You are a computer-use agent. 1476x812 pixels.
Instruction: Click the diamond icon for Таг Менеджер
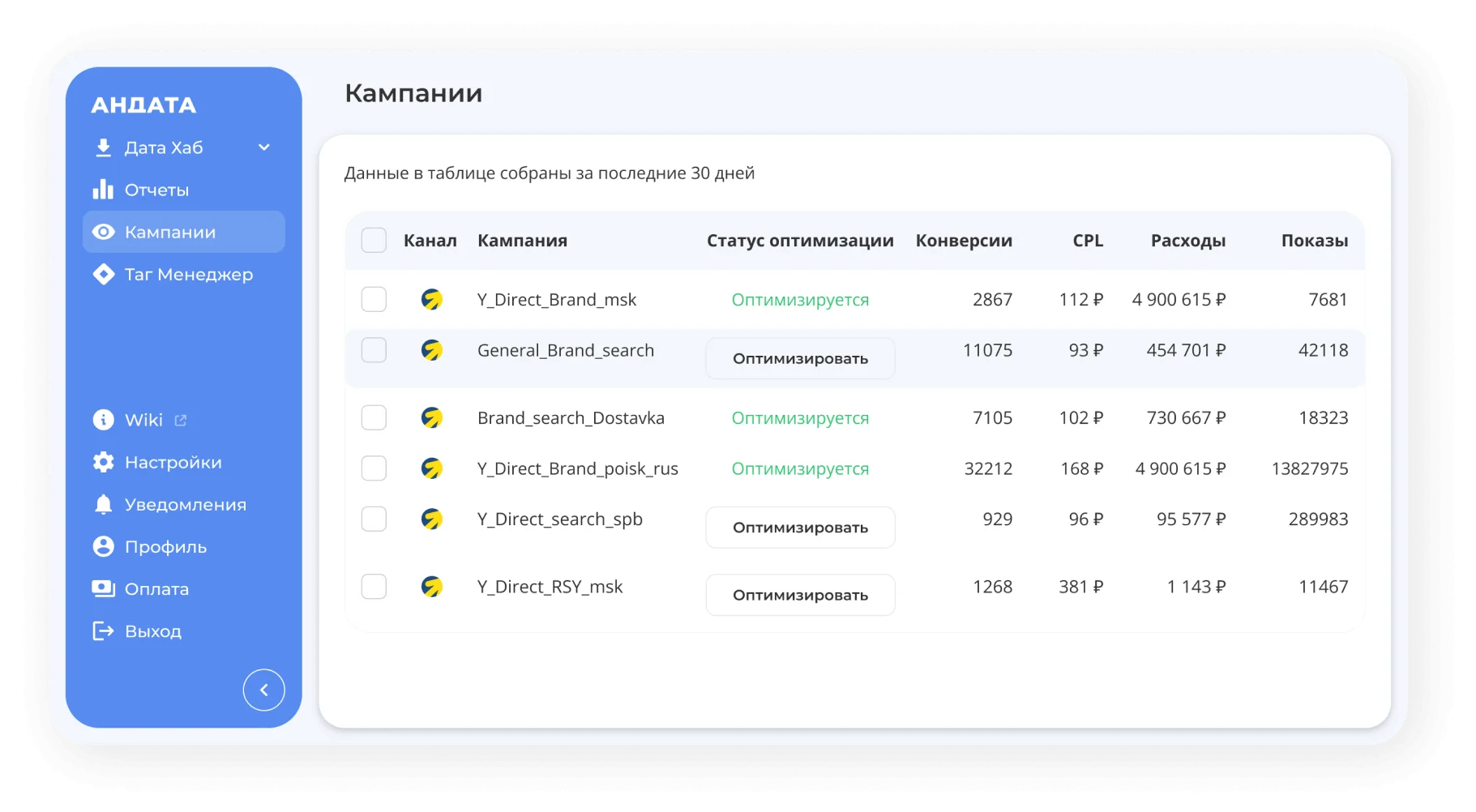pos(104,274)
